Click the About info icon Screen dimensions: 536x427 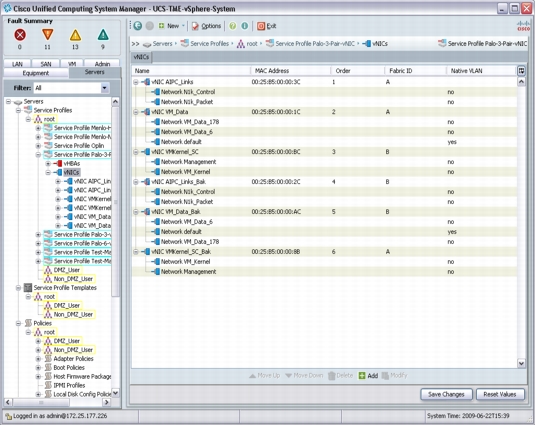[x=245, y=26]
